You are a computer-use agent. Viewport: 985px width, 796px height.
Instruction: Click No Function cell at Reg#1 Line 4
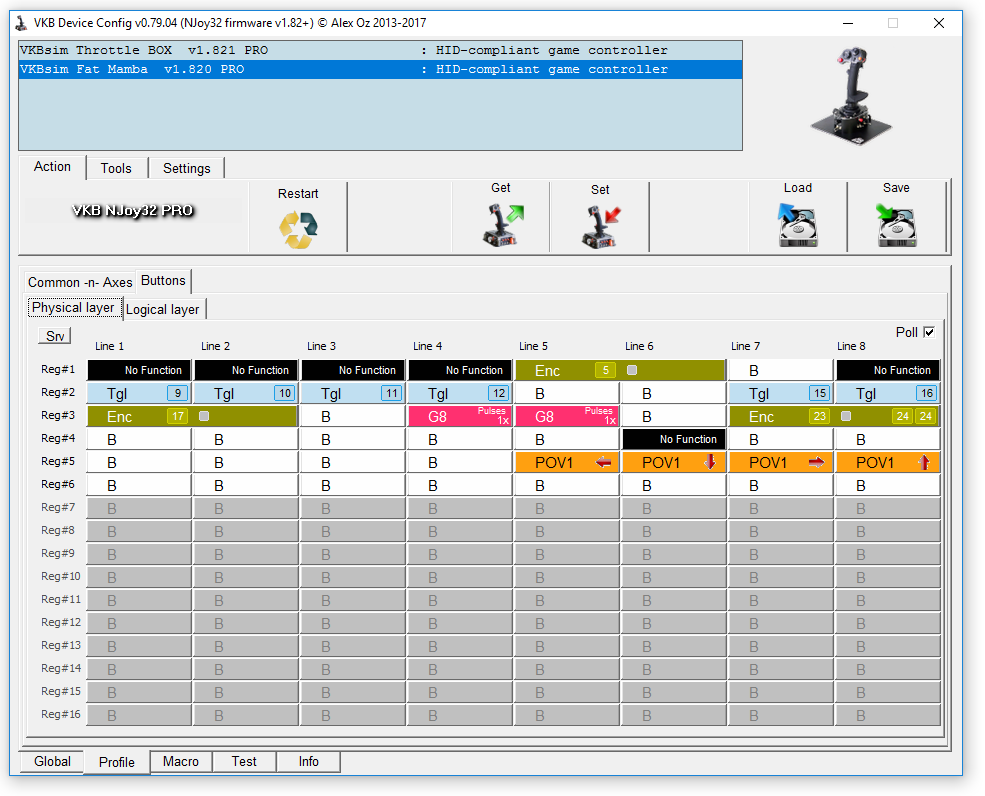[460, 371]
